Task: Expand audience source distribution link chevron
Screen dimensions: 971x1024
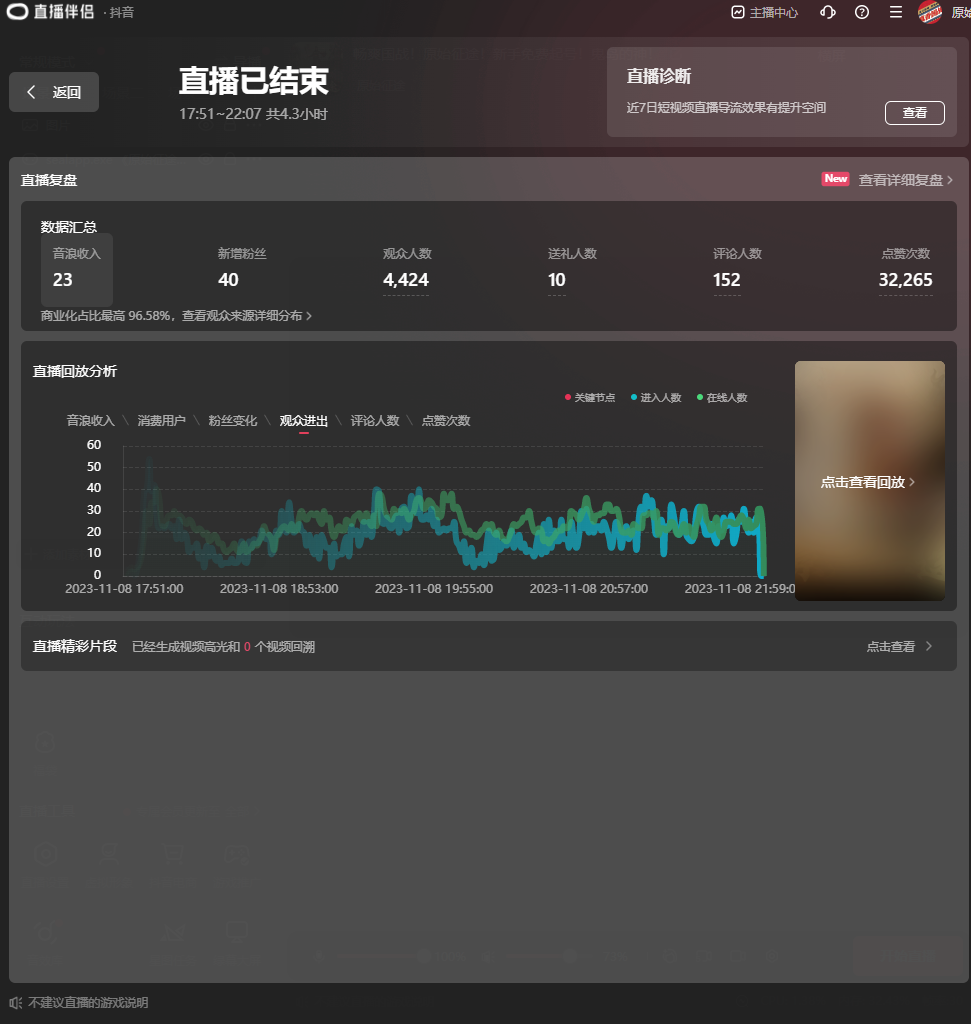Action: pos(309,316)
